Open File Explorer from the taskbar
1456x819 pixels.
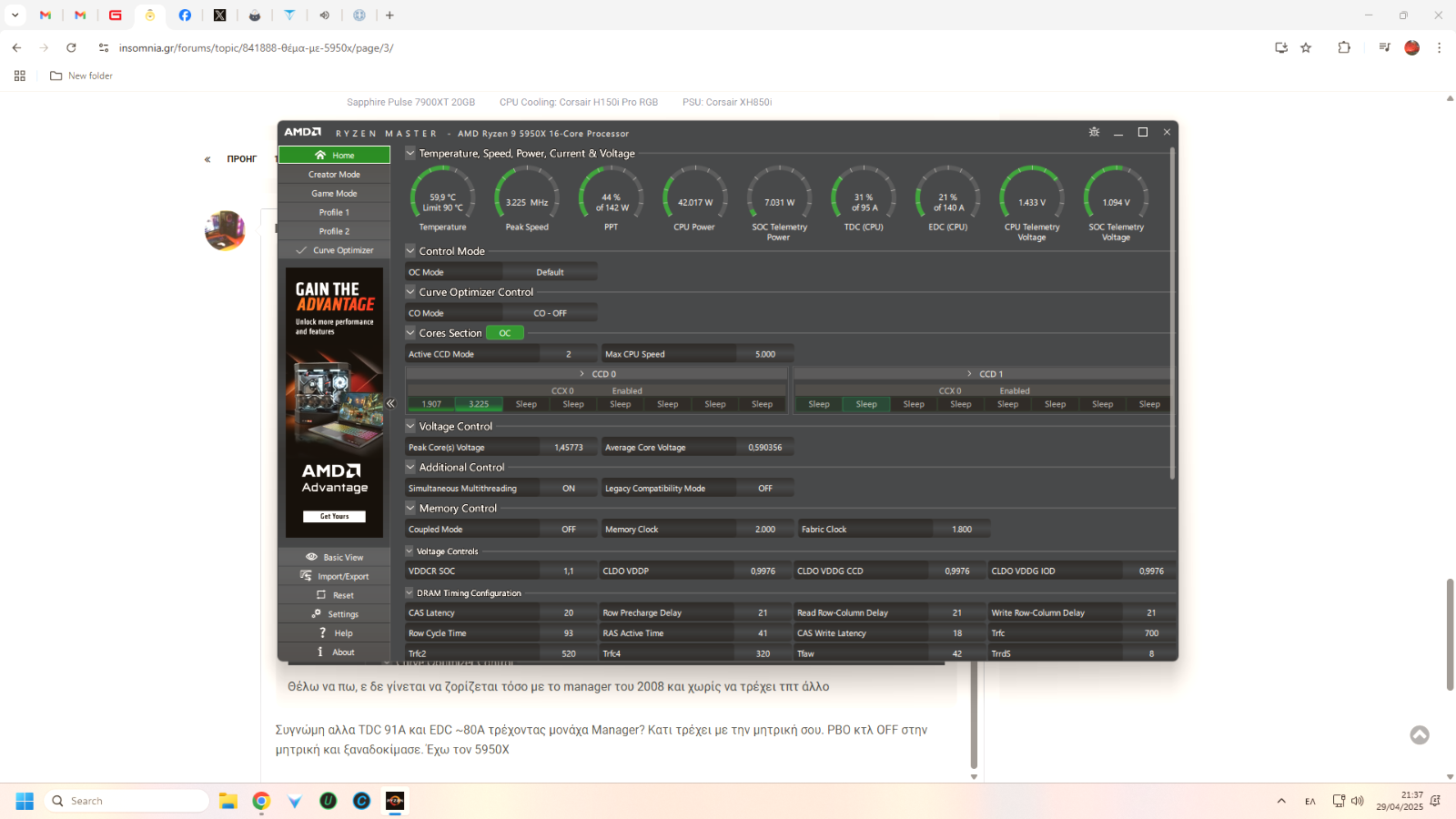(x=227, y=801)
